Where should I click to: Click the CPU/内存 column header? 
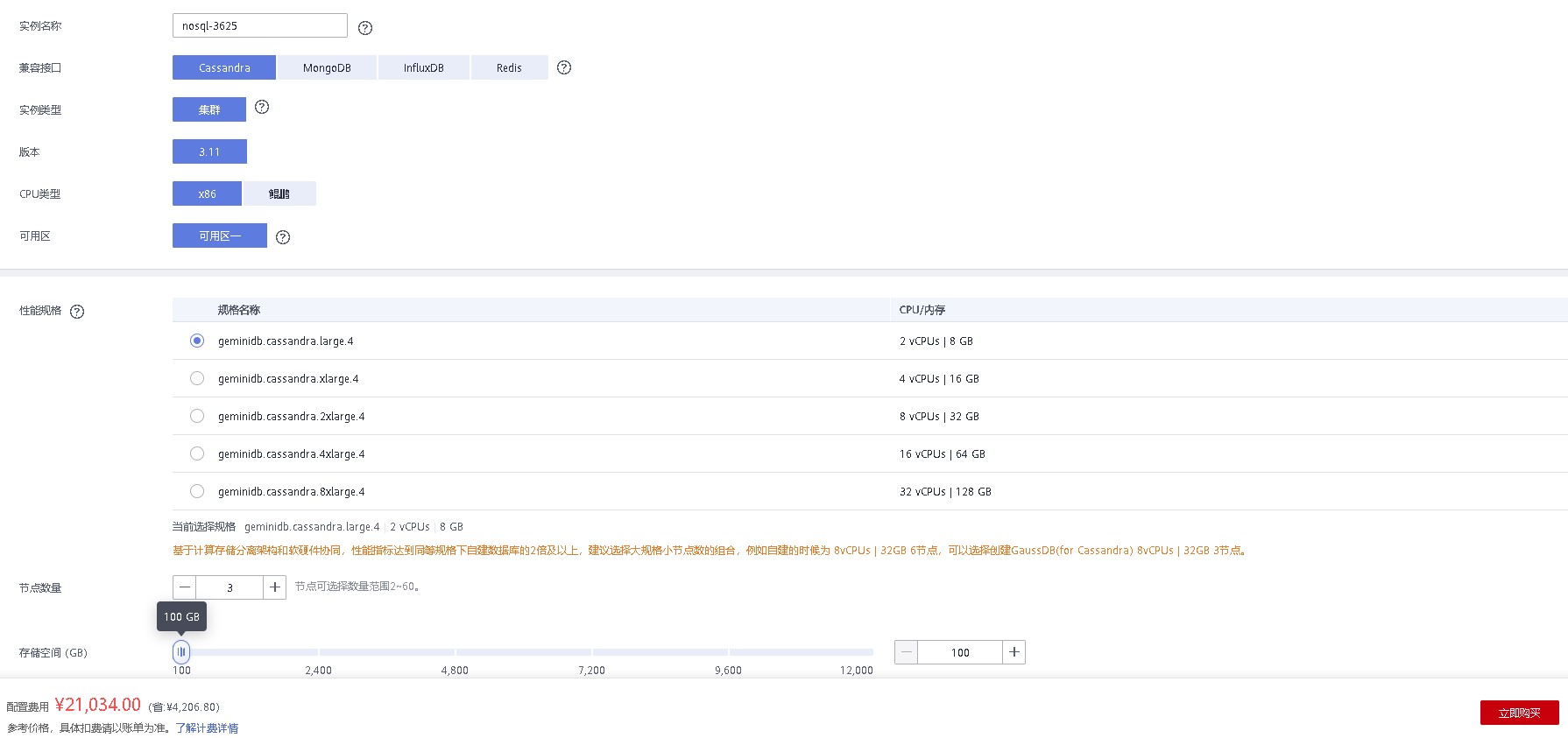pyautogui.click(x=922, y=310)
